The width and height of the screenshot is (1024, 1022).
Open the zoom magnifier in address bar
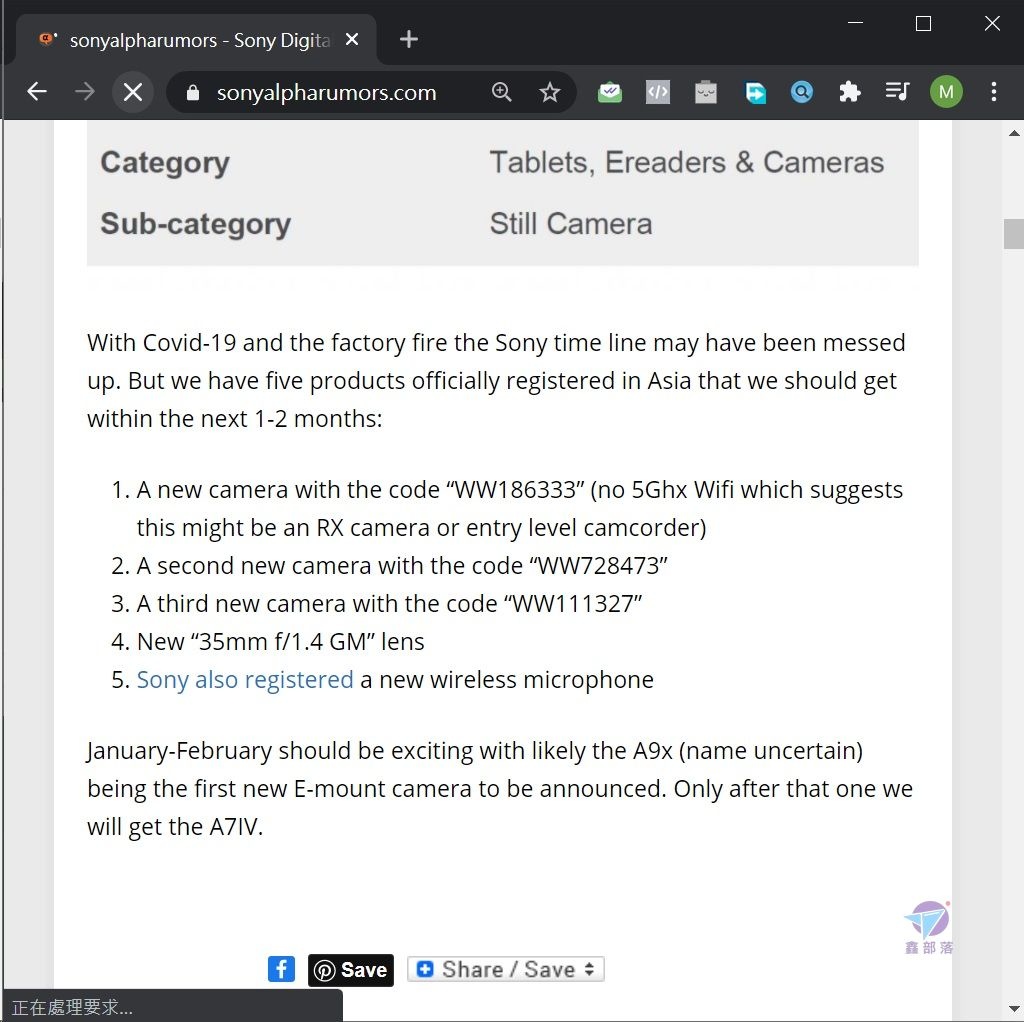coord(502,92)
